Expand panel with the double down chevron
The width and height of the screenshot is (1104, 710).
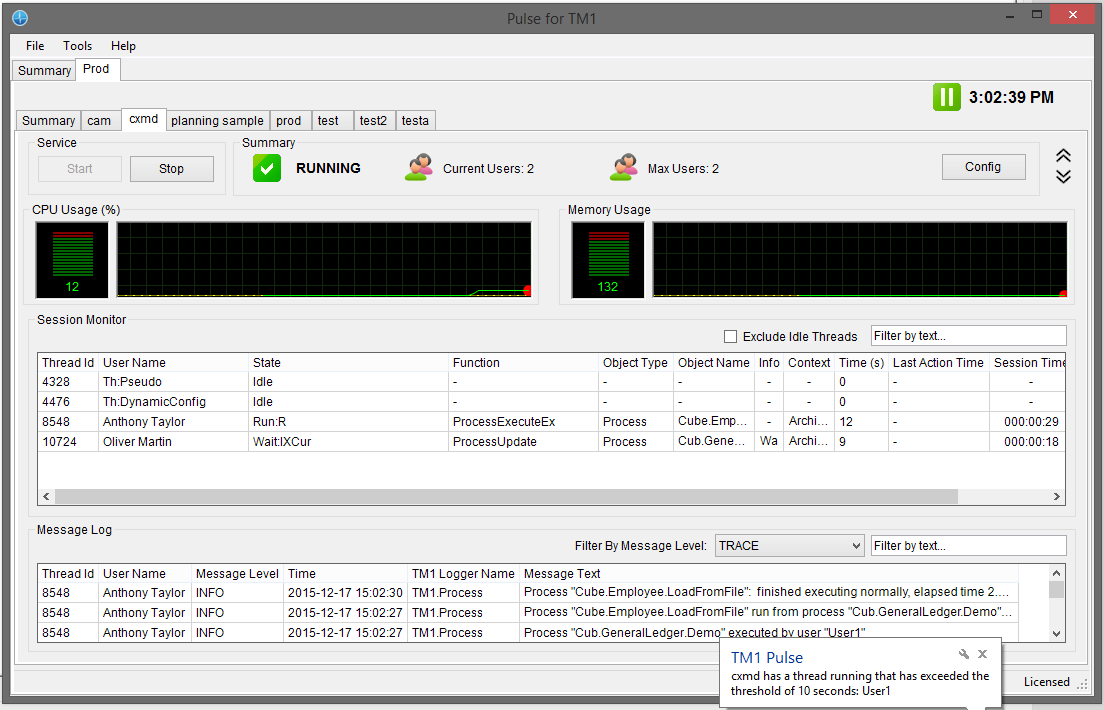coord(1063,176)
